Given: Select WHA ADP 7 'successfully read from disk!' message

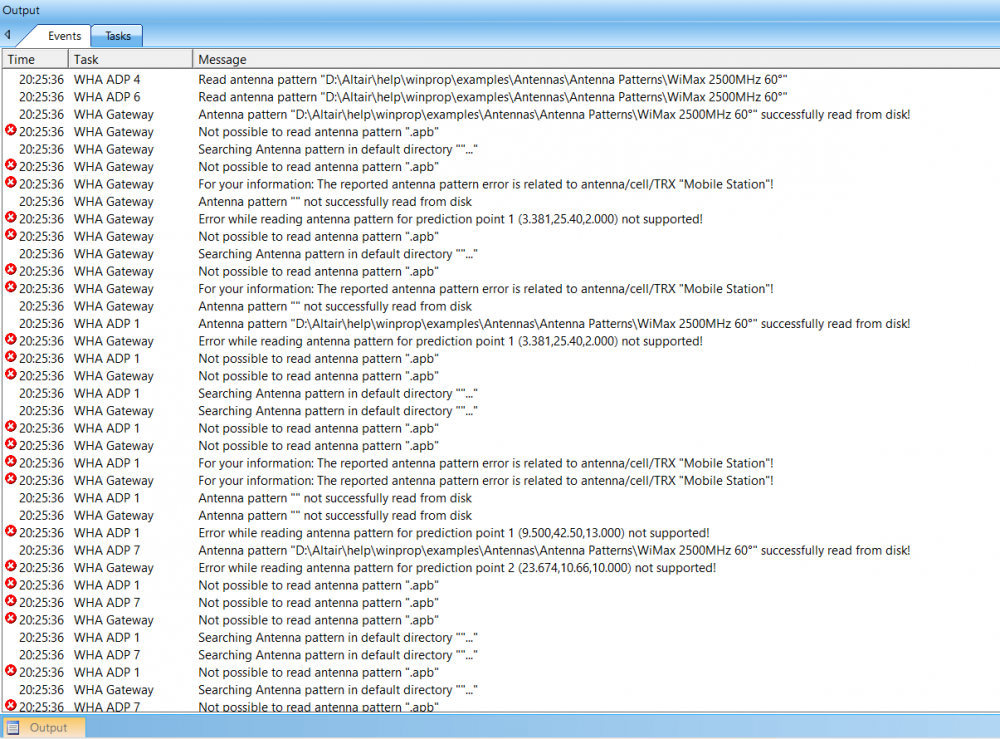Looking at the screenshot, I should (x=554, y=550).
